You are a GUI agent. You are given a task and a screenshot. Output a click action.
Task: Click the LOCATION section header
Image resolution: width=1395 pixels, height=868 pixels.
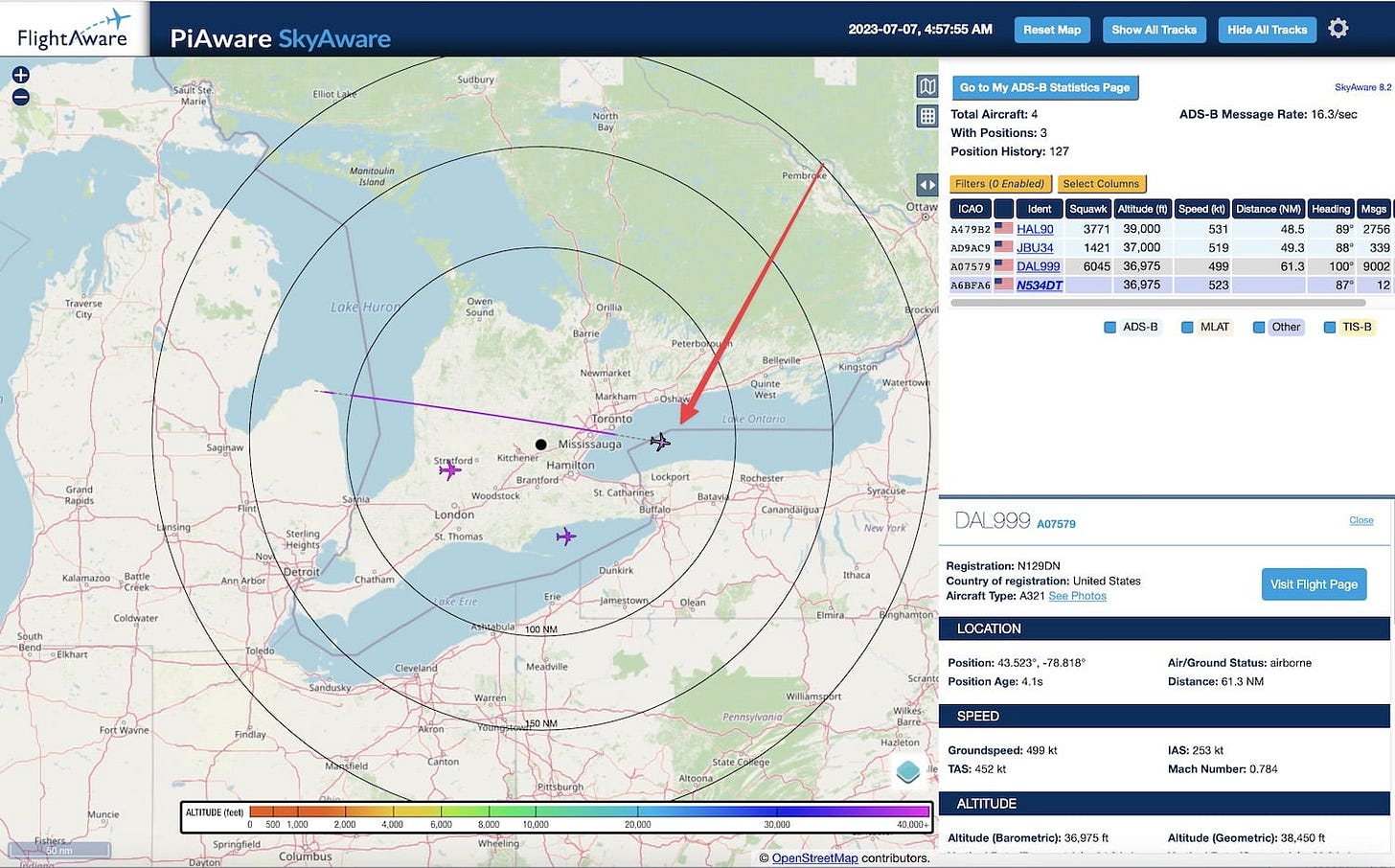coord(1164,628)
